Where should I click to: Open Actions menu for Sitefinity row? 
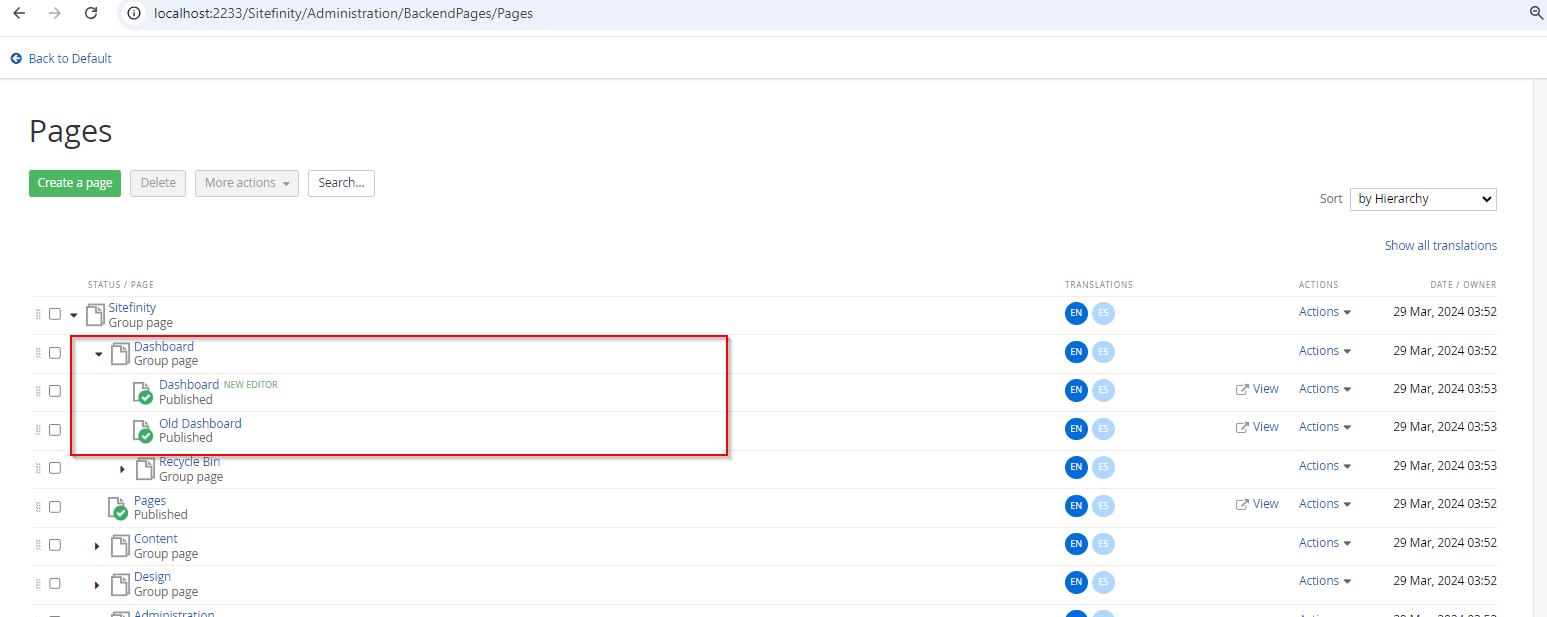[1325, 312]
